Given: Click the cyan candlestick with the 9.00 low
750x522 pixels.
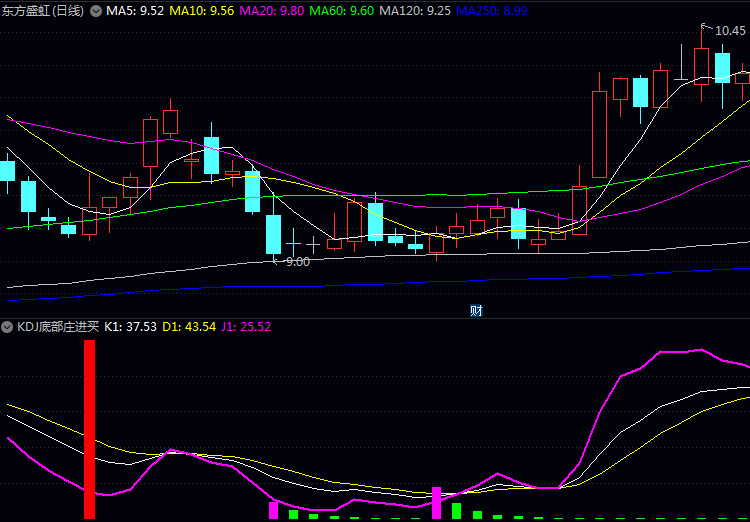Looking at the screenshot, I should click(274, 234).
